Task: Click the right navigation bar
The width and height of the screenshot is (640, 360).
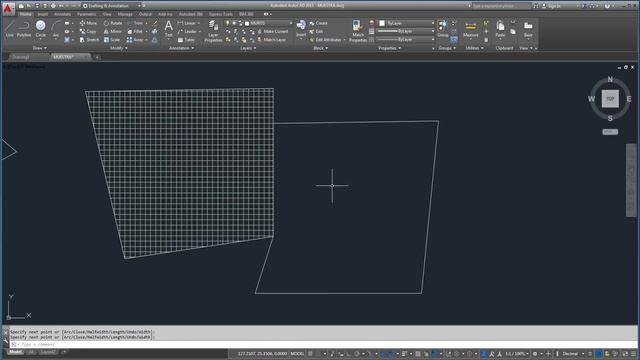Action: [631, 180]
